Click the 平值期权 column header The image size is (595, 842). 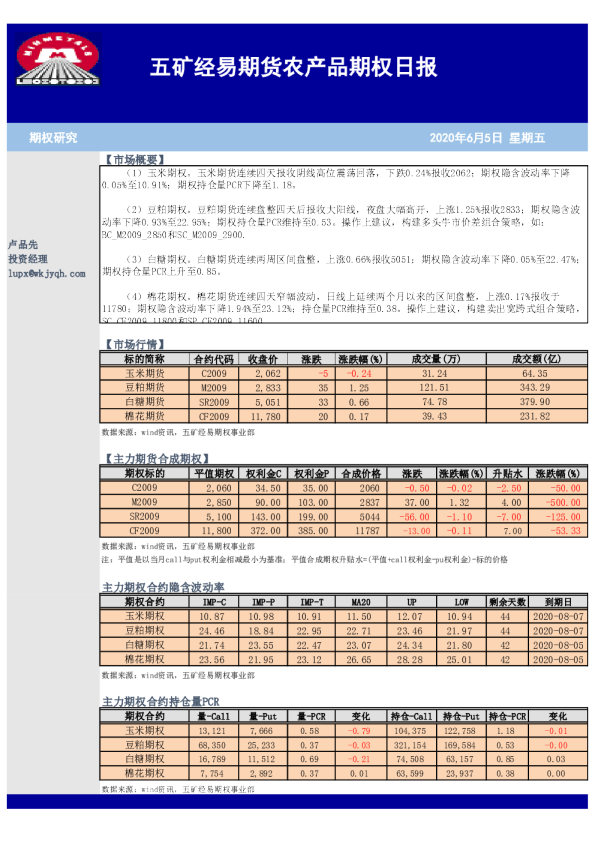[x=214, y=473]
